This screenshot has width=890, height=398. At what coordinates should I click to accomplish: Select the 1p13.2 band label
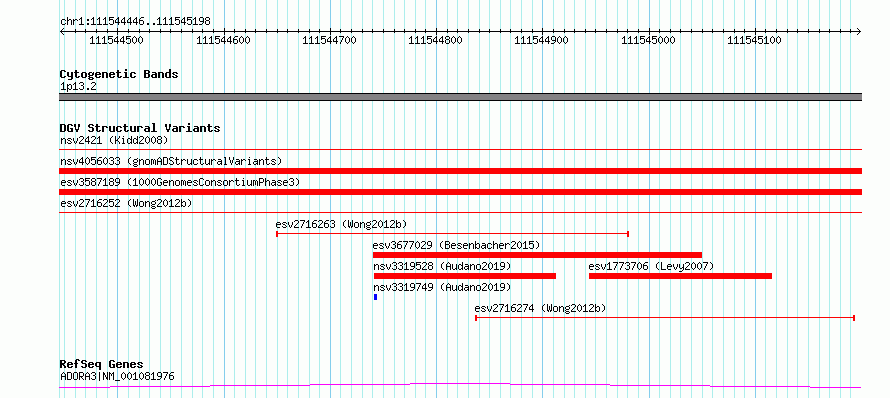[x=78, y=87]
